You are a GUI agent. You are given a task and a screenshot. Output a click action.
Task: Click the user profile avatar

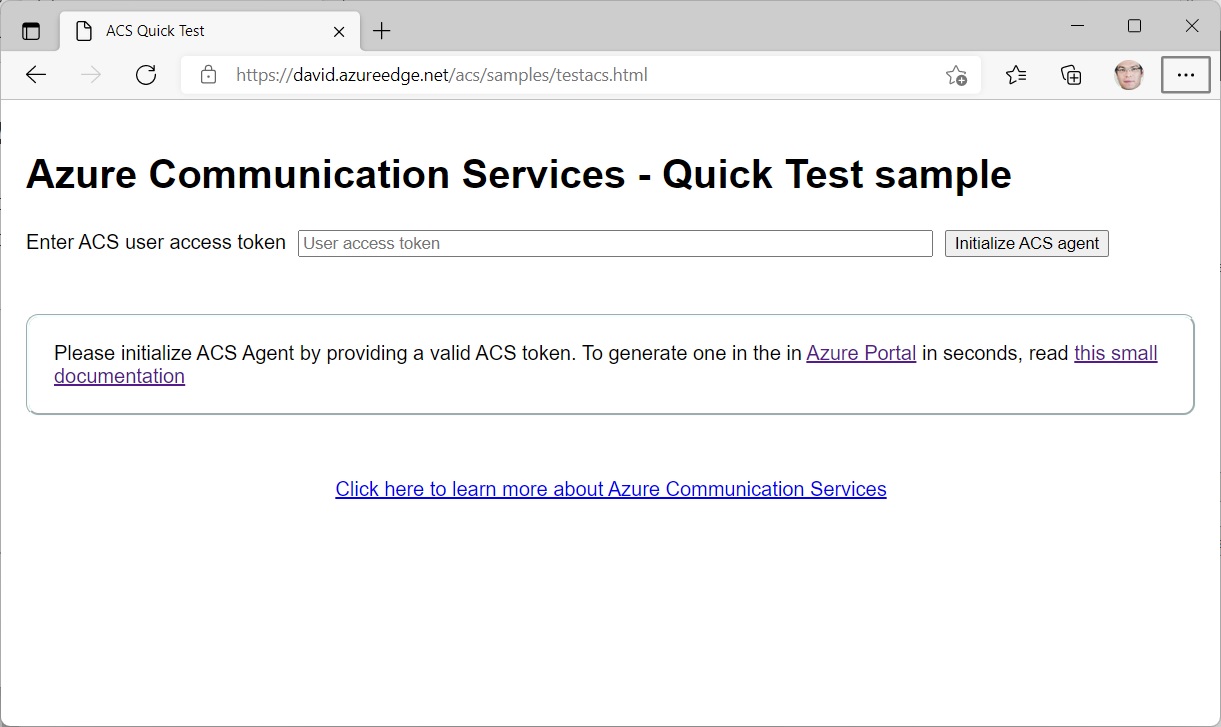tap(1128, 75)
